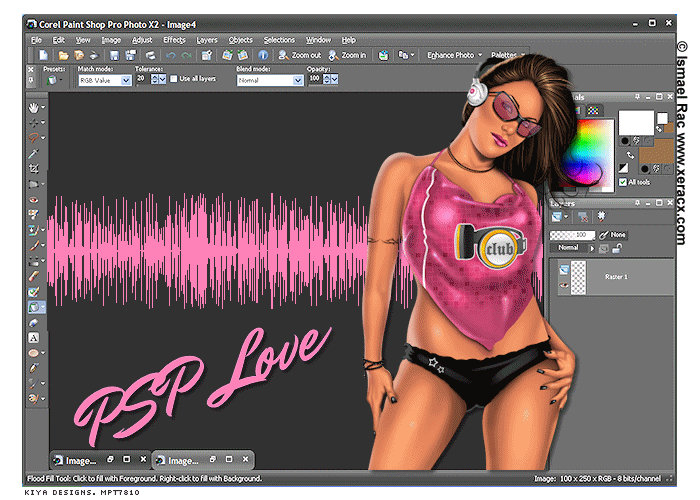Viewport: 700px width, 500px height.
Task: Toggle the layer link None button
Action: click(x=613, y=235)
